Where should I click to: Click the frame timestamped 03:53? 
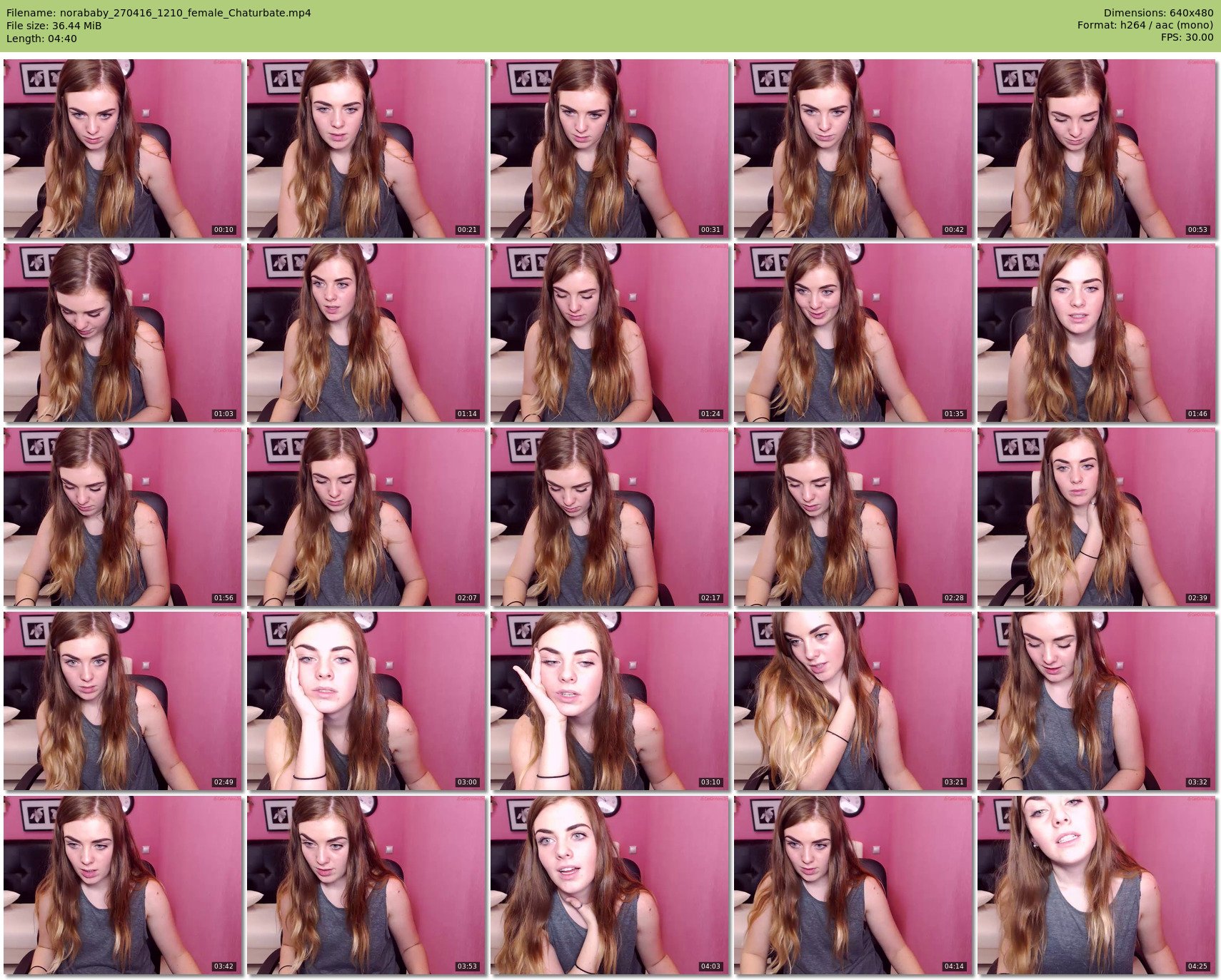click(x=366, y=885)
